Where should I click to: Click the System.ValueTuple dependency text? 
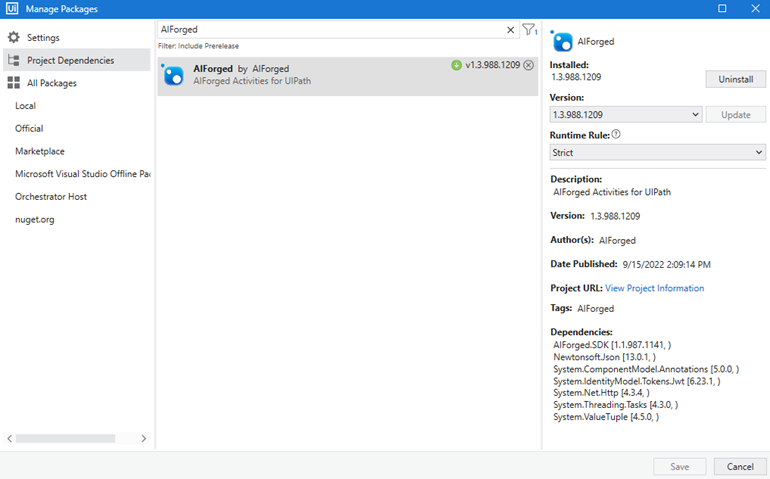[606, 417]
